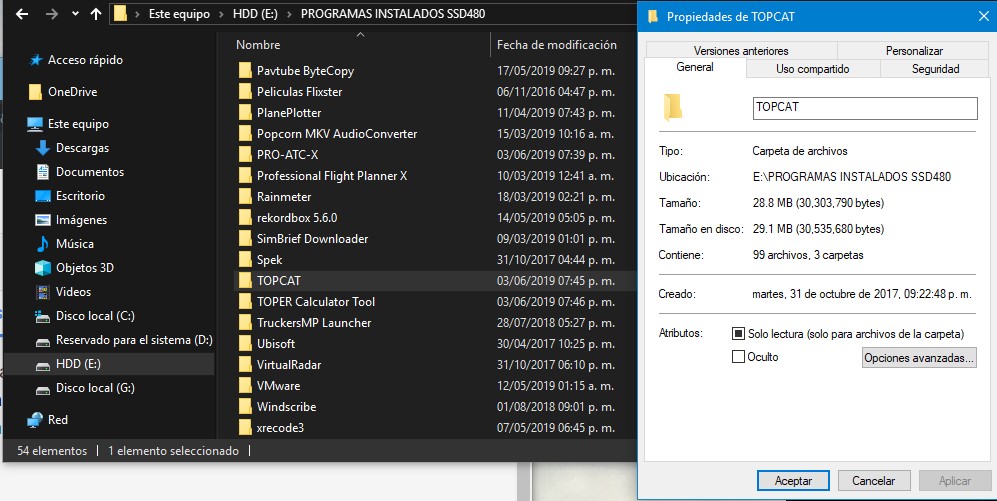997x501 pixels.
Task: Open Objetos 3D cube icon
Action: [x=43, y=268]
